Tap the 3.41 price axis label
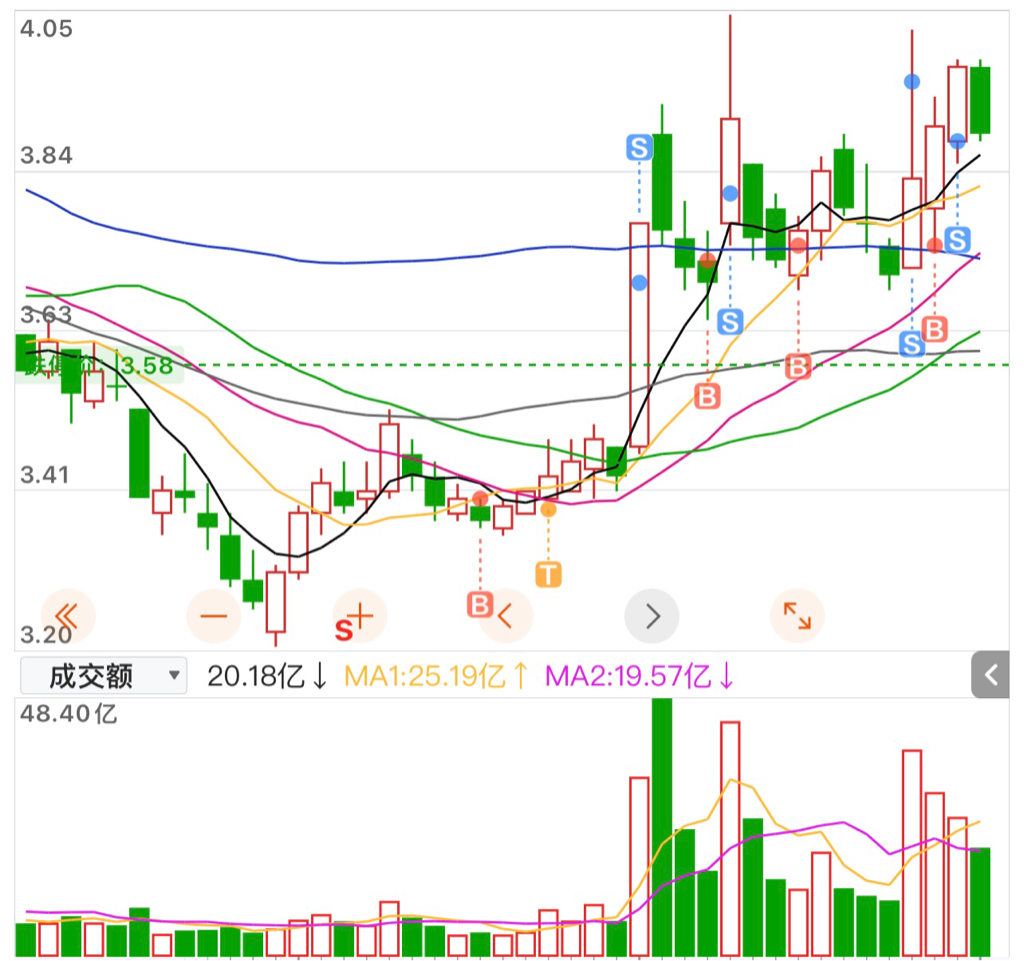The width and height of the screenshot is (1024, 961). coord(44,475)
